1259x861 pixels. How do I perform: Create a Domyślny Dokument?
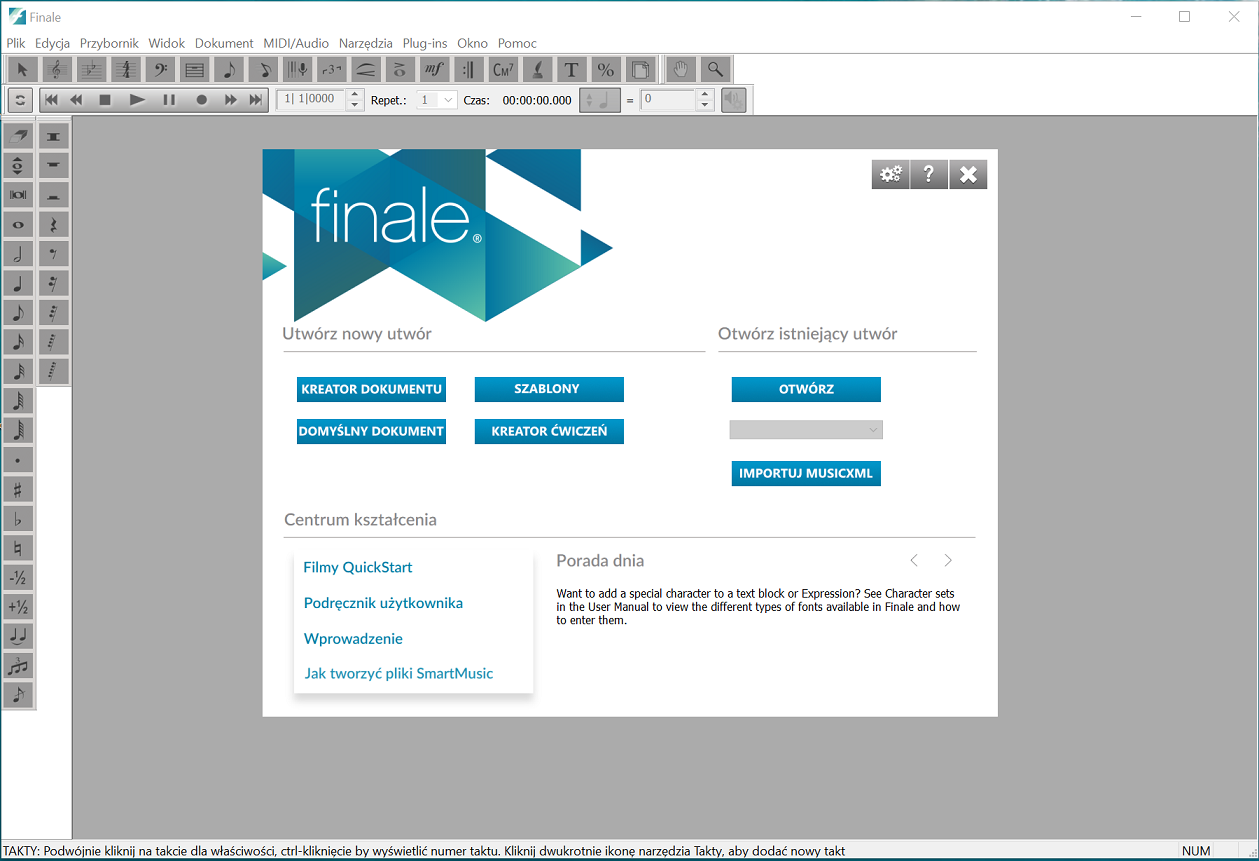click(371, 431)
